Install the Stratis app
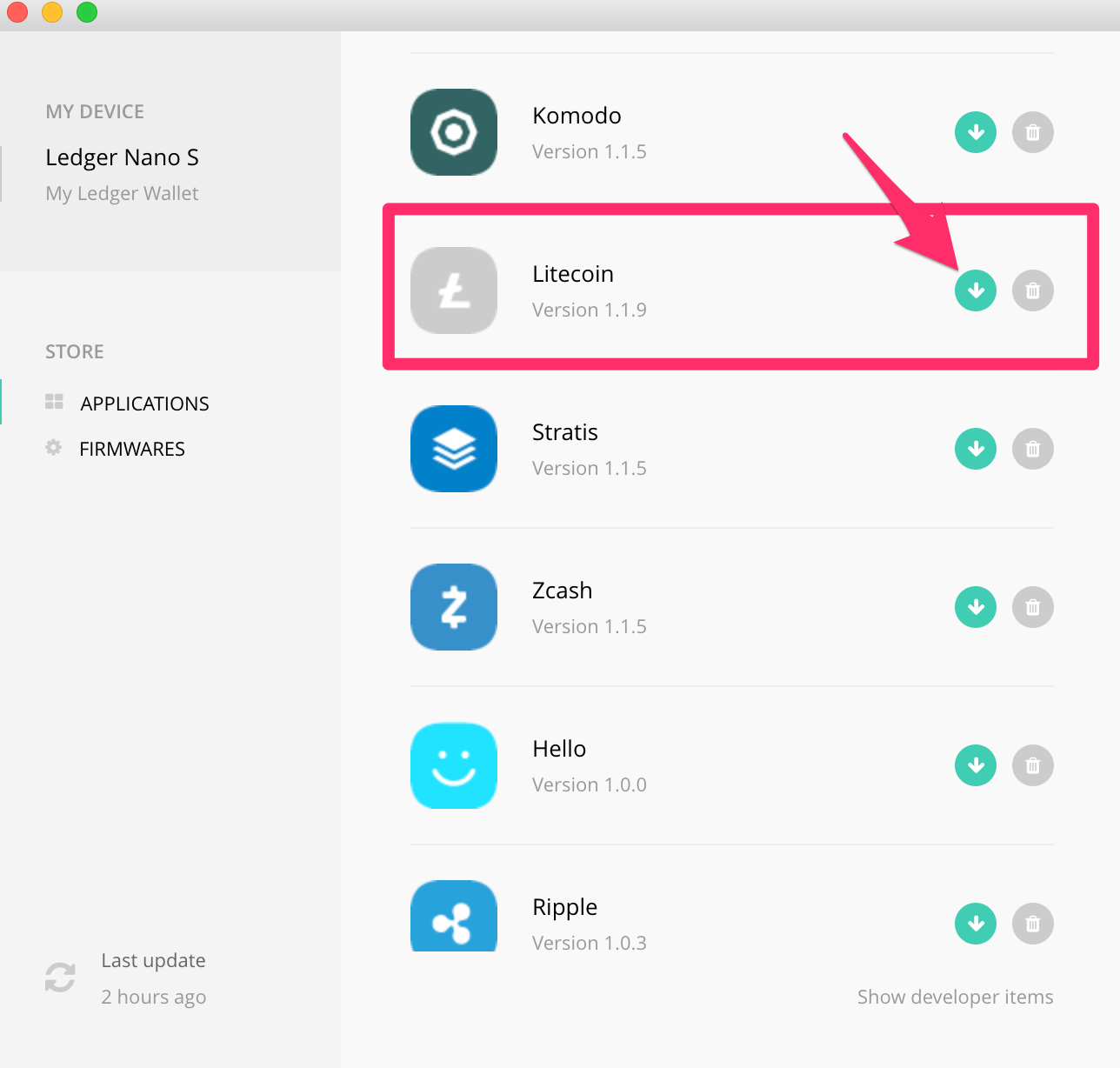The height and width of the screenshot is (1068, 1120). (x=976, y=449)
